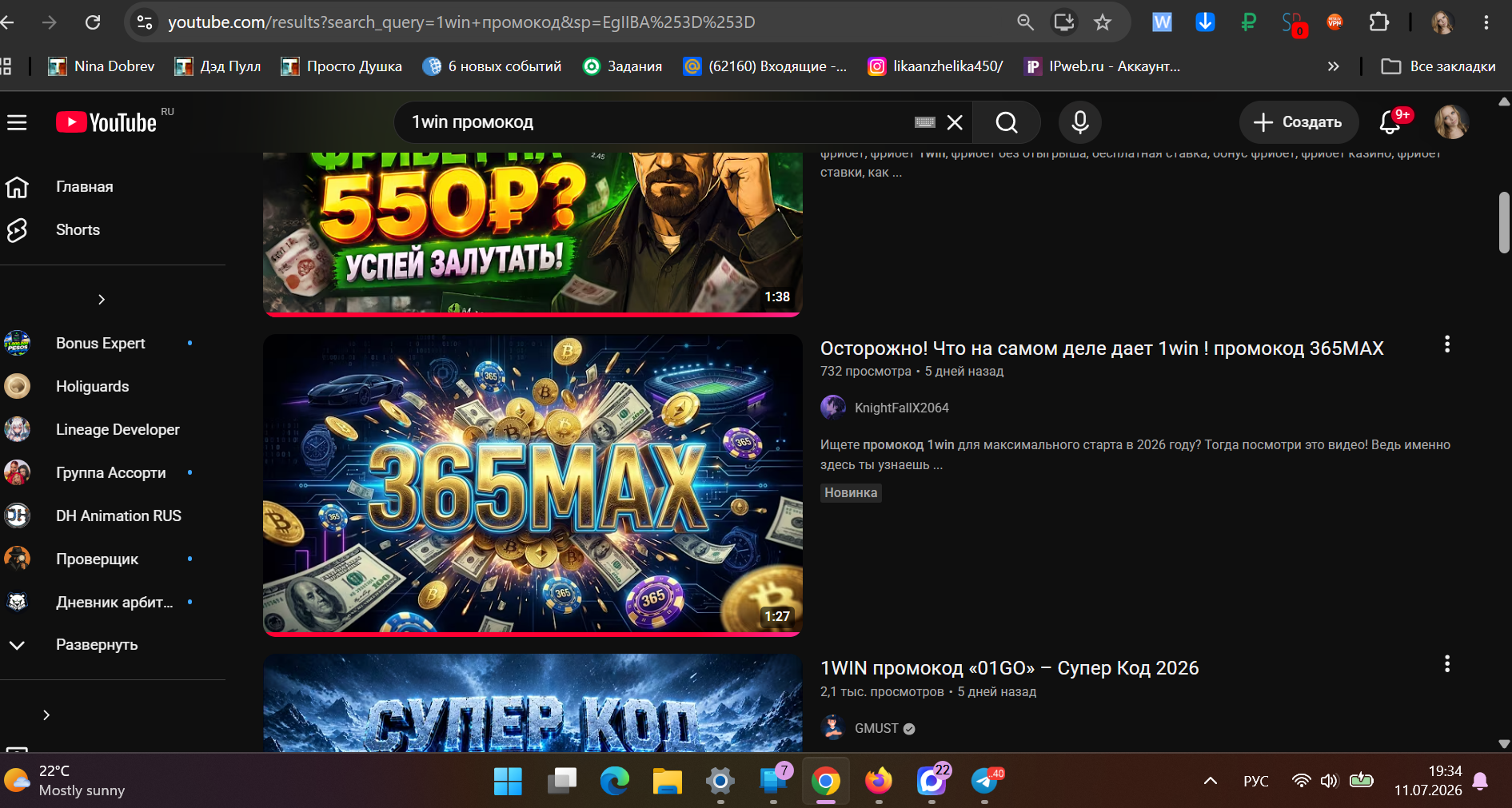The height and width of the screenshot is (808, 1512).
Task: Open options menu for 01GO video
Action: click(x=1446, y=664)
